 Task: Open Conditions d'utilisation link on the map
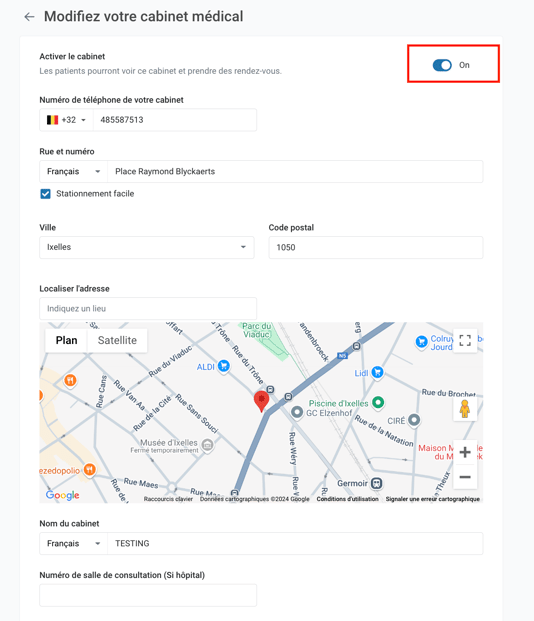[347, 499]
